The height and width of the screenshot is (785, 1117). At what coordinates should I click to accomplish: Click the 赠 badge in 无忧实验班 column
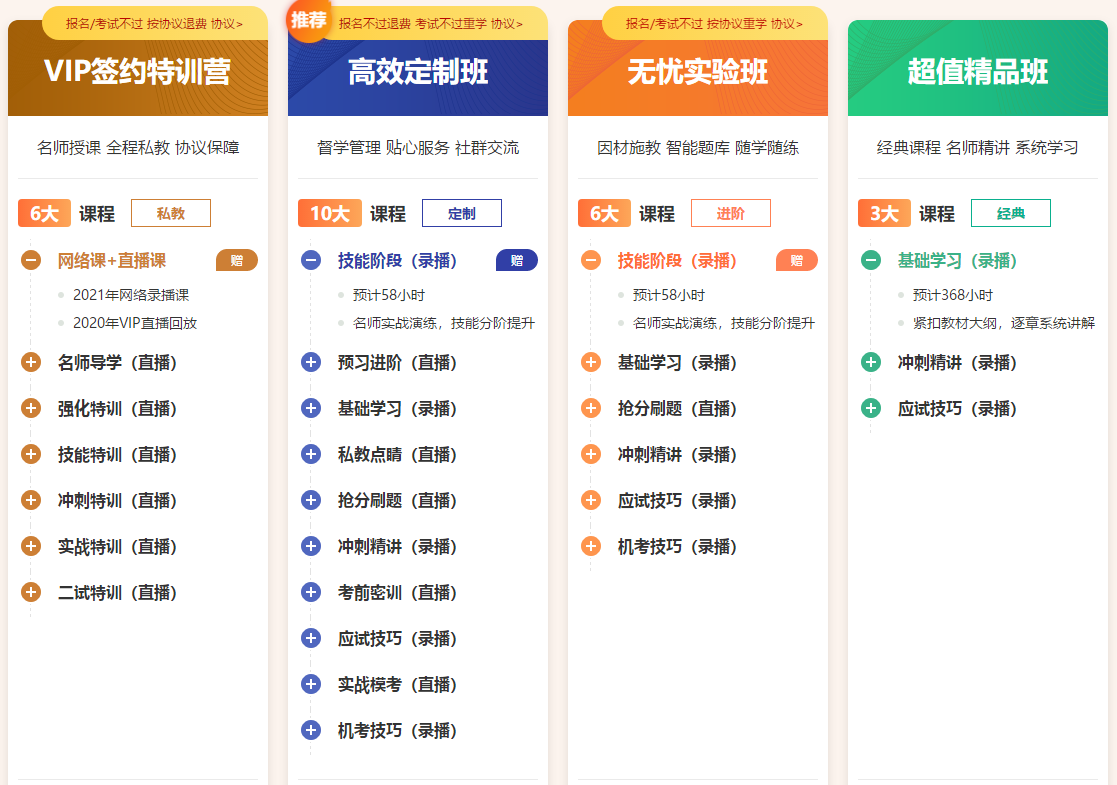[795, 259]
